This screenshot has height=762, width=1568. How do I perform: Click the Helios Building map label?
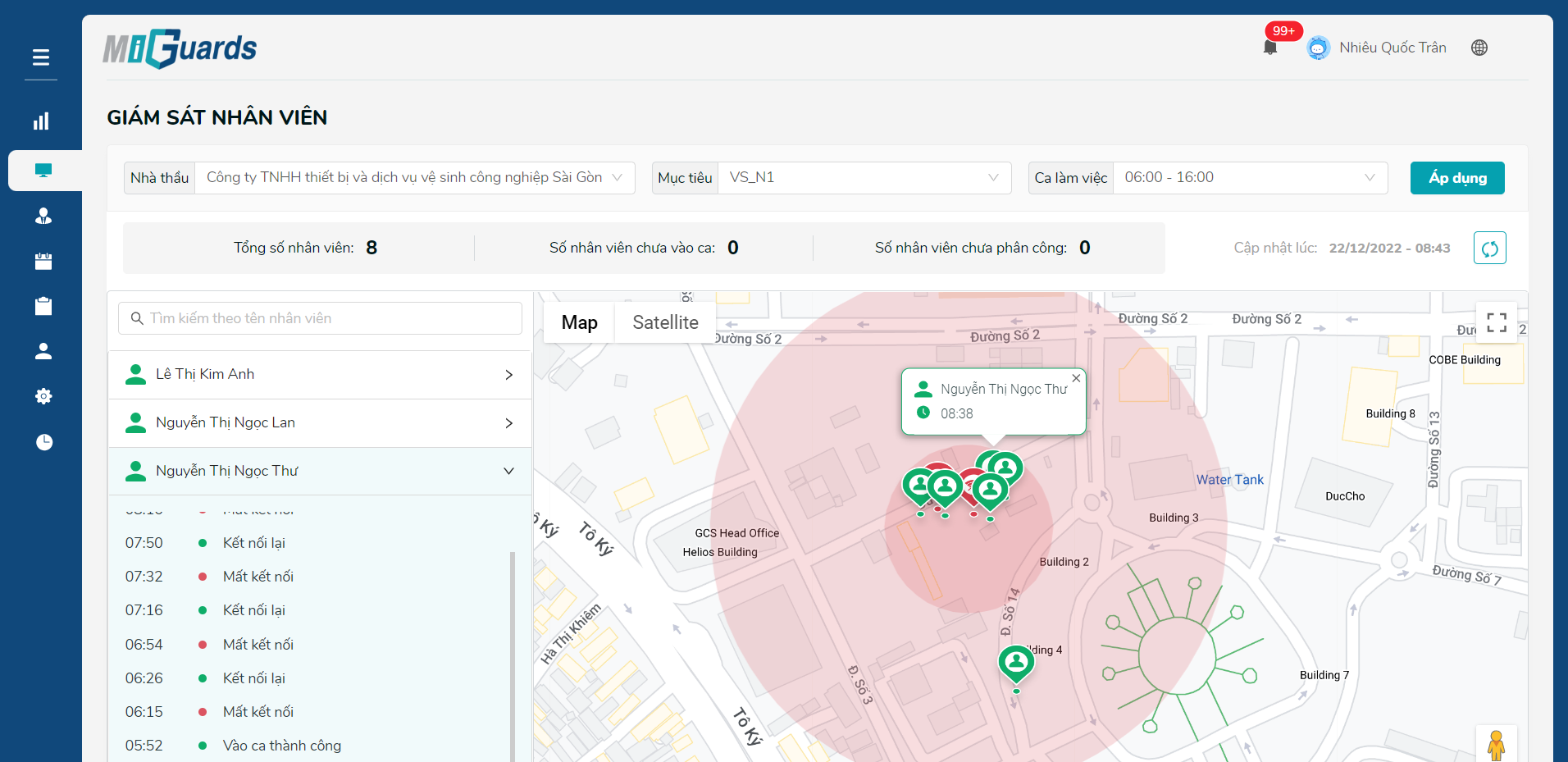pyautogui.click(x=720, y=552)
